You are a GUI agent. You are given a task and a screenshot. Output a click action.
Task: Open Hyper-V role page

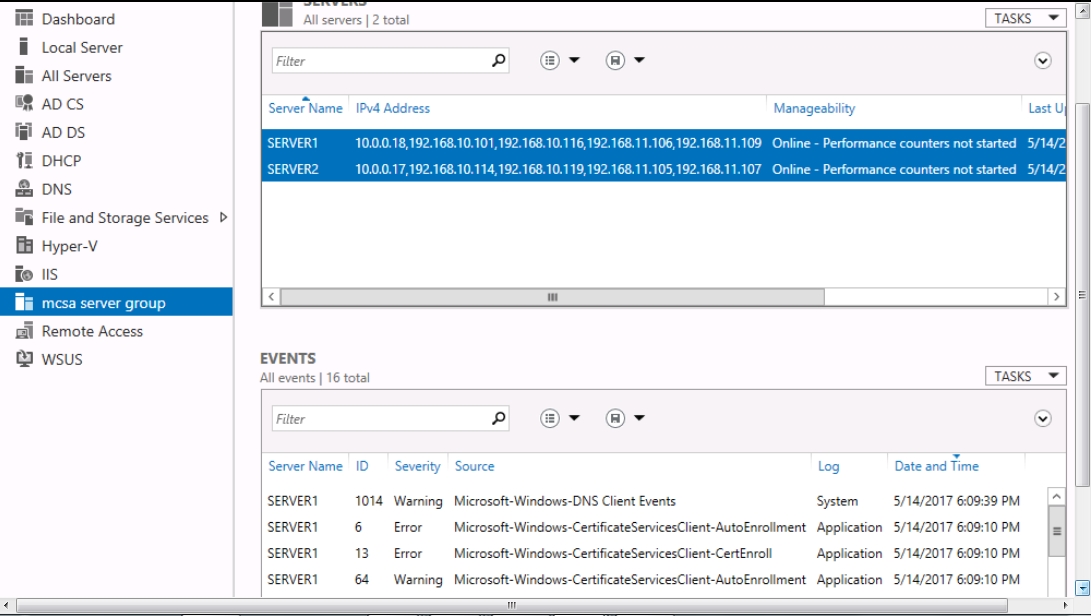click(70, 246)
